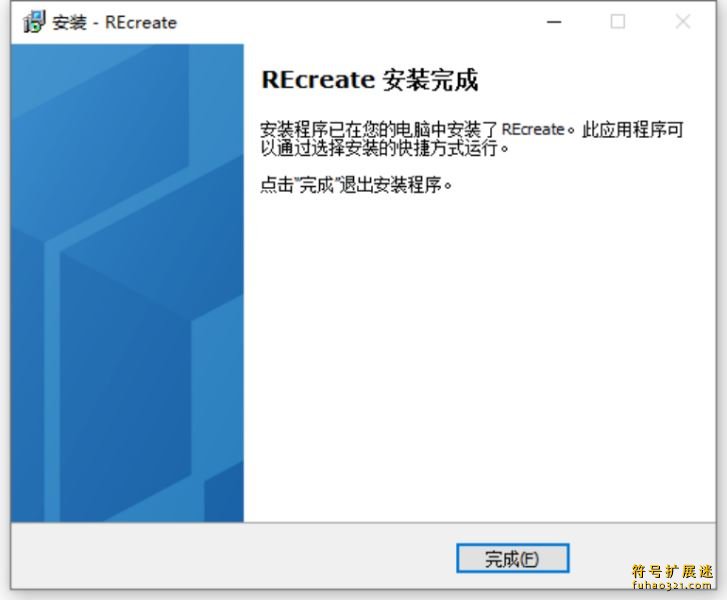
Task: Click the window title '安装 - REcreate'
Action: pyautogui.click(x=115, y=23)
